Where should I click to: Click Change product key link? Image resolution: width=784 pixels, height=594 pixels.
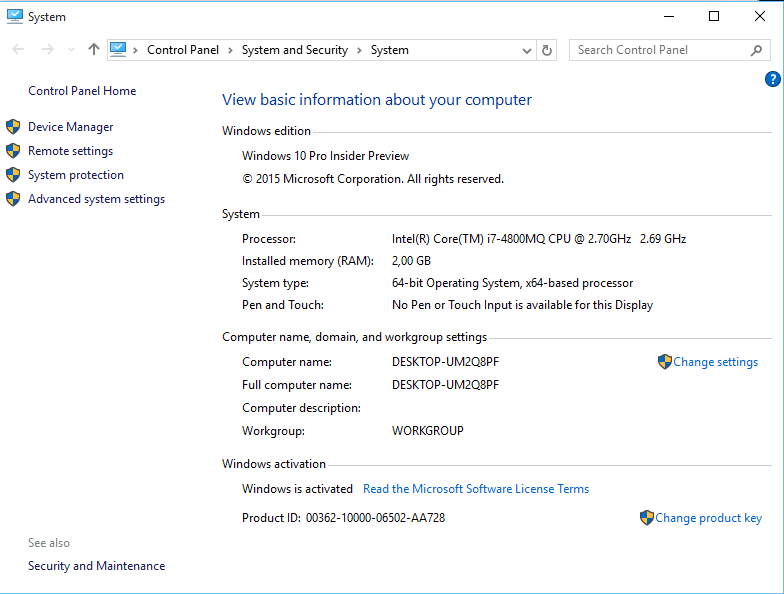pyautogui.click(x=708, y=518)
